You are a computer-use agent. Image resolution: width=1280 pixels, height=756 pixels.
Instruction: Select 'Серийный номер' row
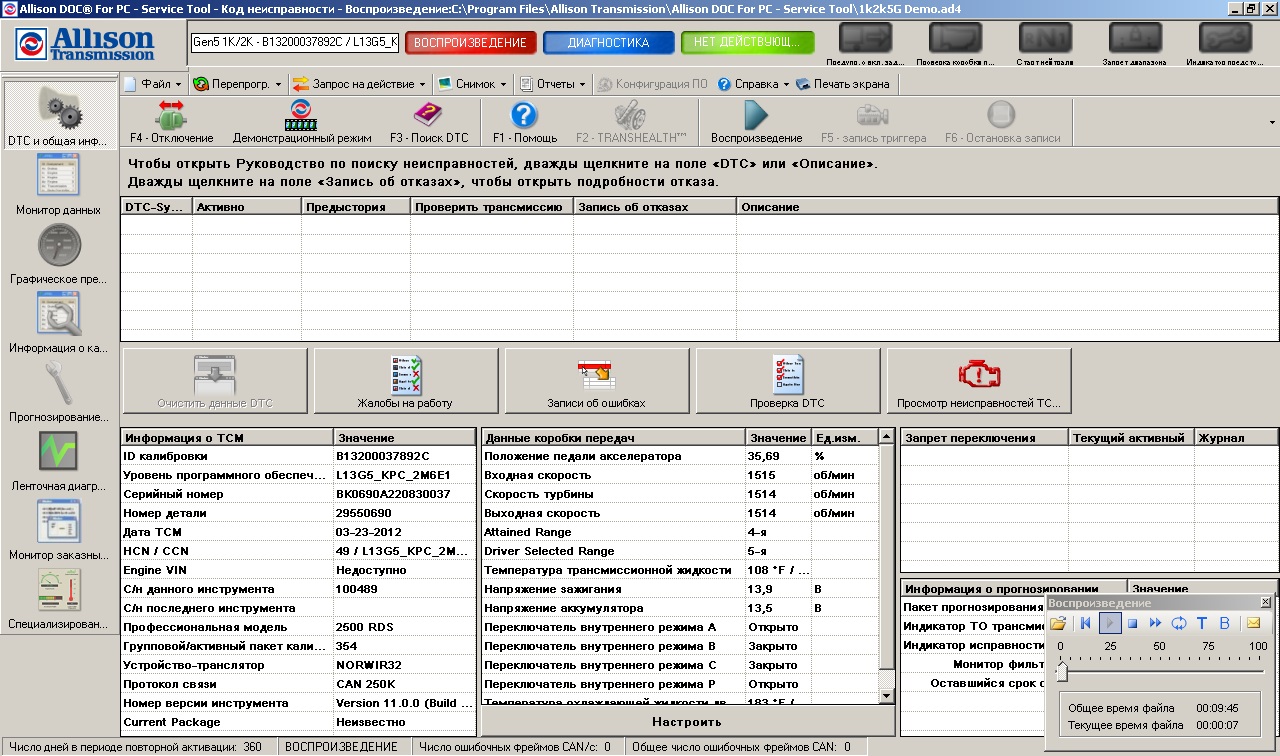298,494
